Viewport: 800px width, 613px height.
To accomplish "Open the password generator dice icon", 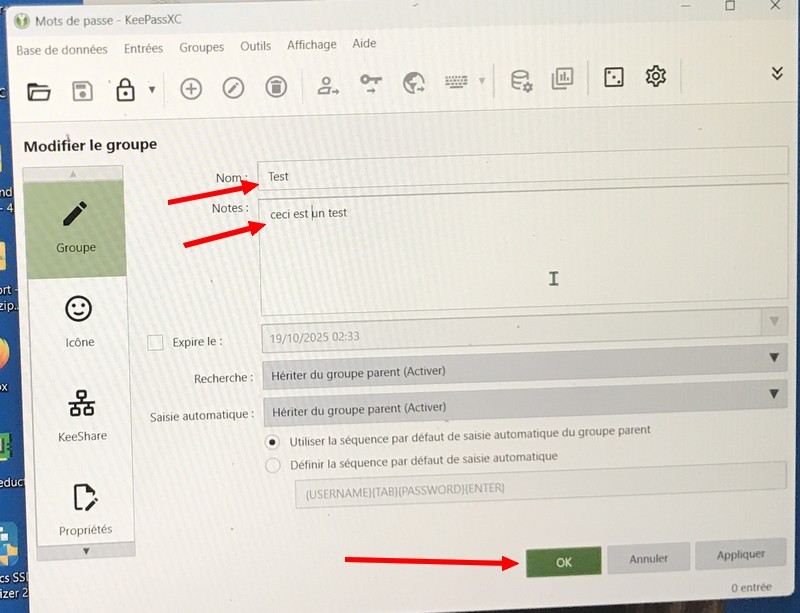I will click(x=613, y=77).
